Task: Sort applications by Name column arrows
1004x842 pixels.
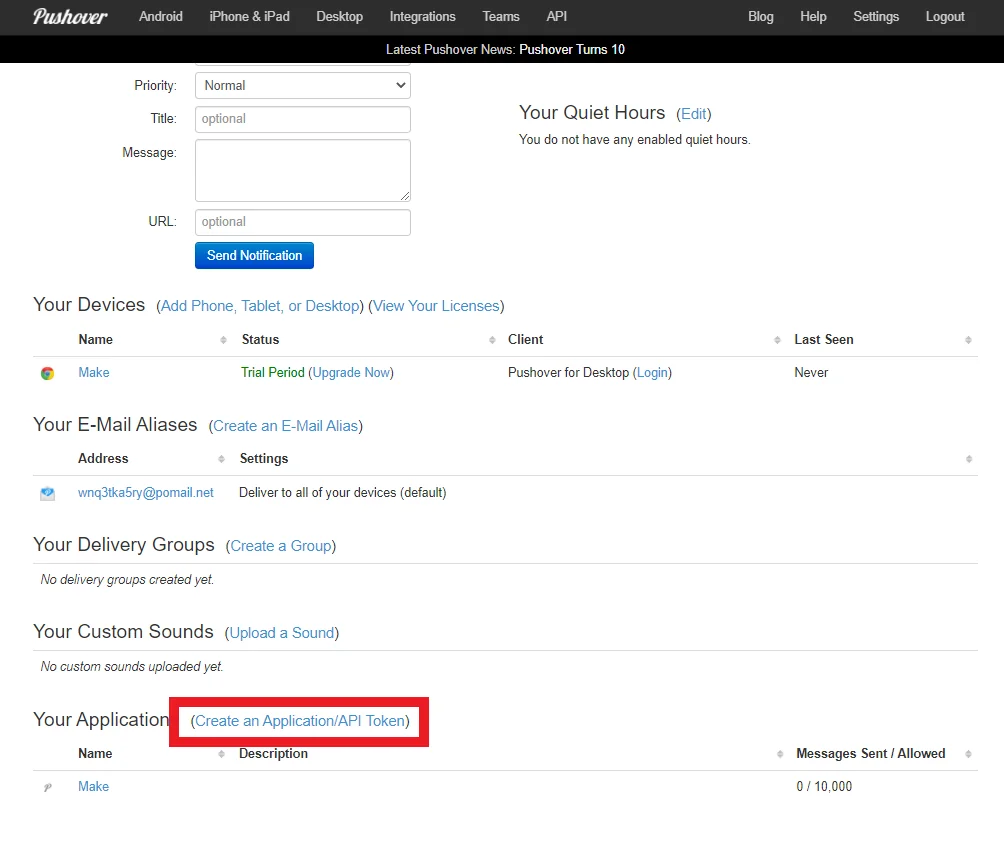Action: click(x=222, y=754)
